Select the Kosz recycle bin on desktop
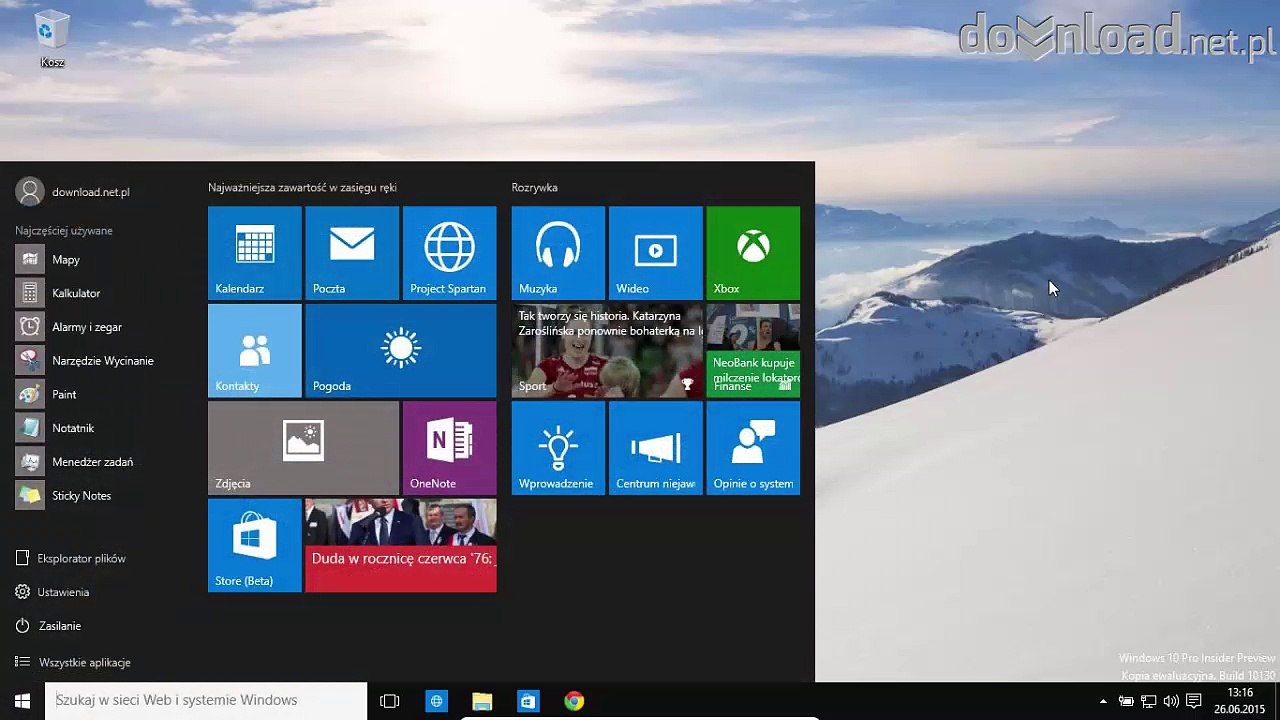Image resolution: width=1280 pixels, height=720 pixels. pyautogui.click(x=52, y=40)
